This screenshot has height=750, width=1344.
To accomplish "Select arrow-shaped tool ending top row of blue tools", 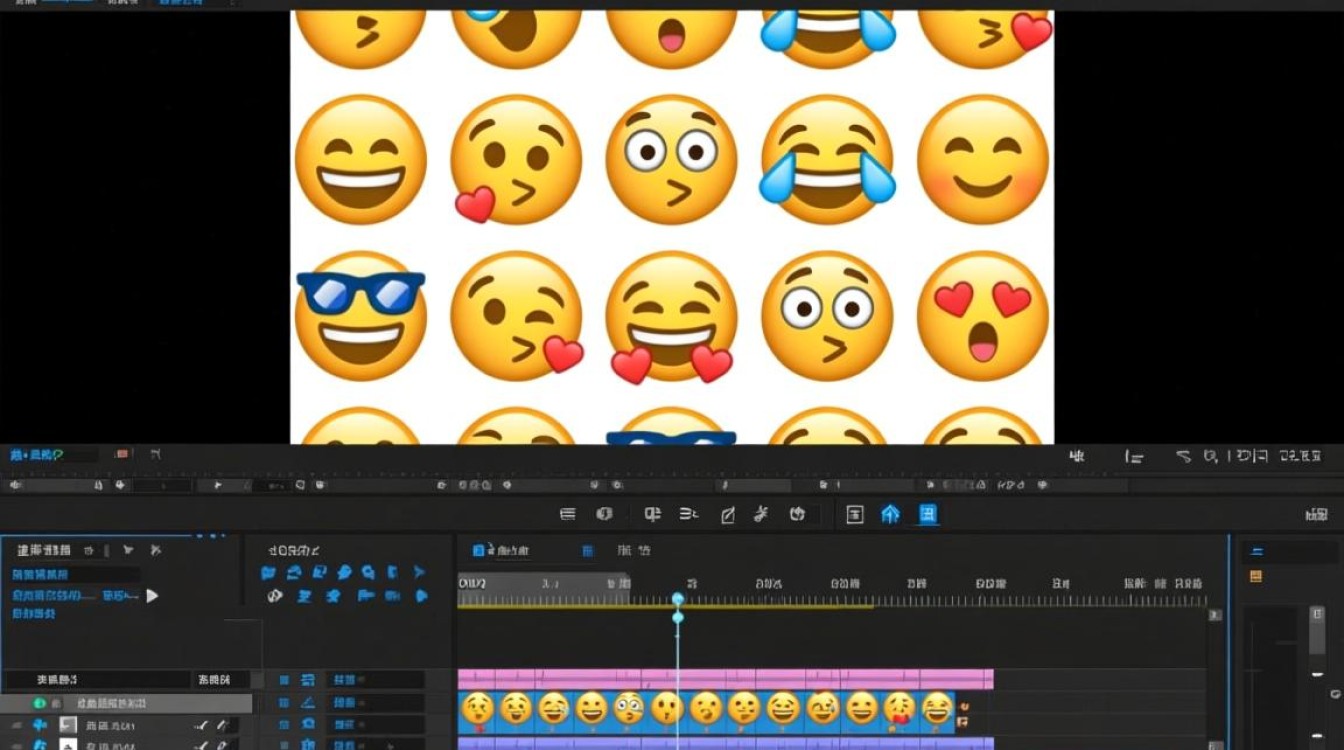I will (x=420, y=573).
